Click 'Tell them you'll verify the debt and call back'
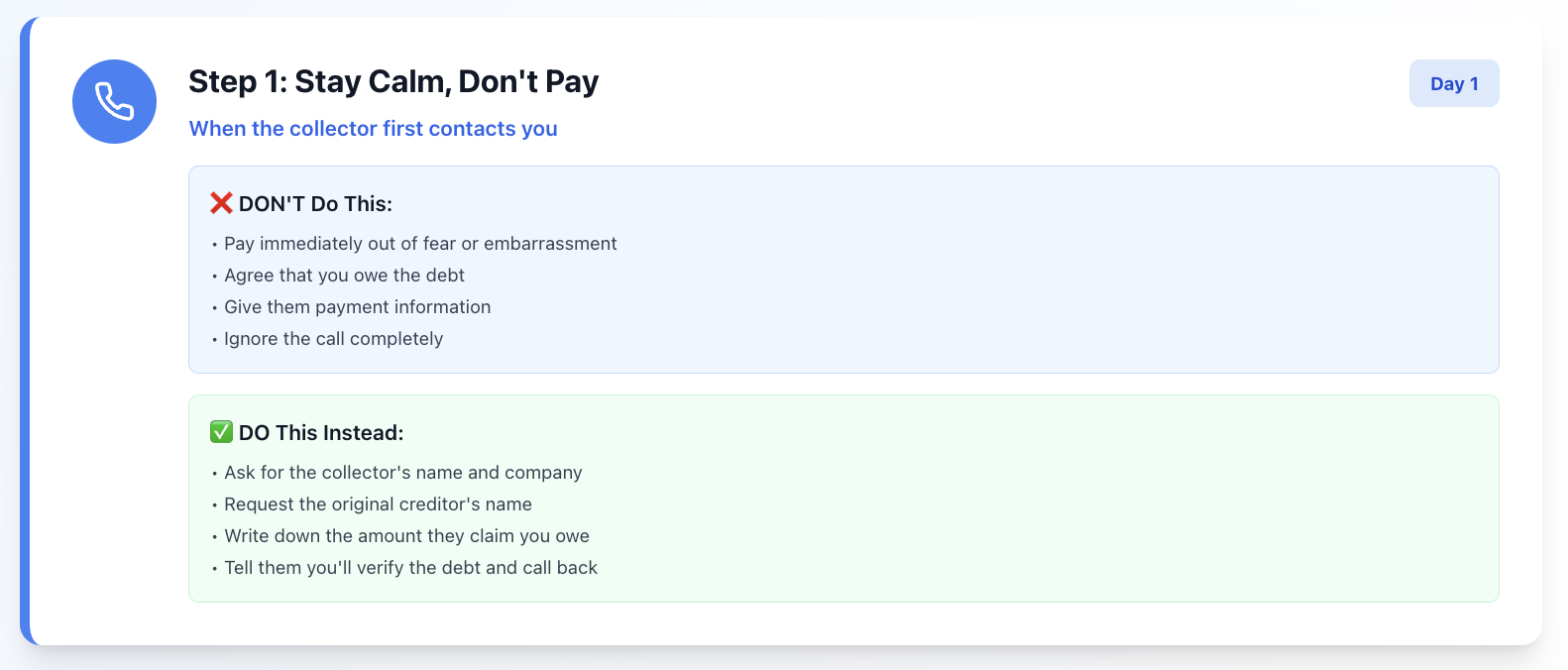This screenshot has width=1568, height=670. click(410, 568)
